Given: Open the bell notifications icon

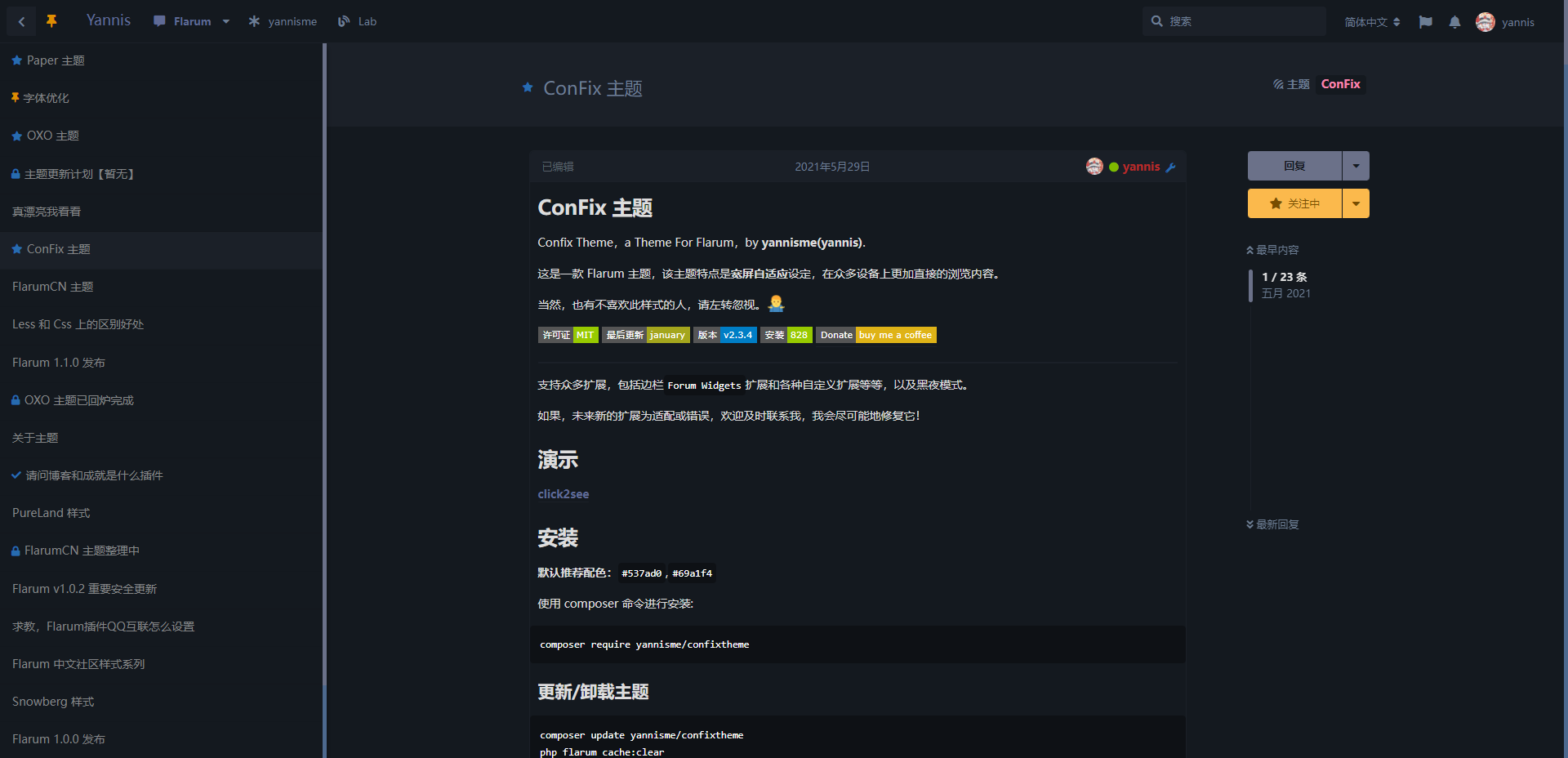Looking at the screenshot, I should 1454,22.
